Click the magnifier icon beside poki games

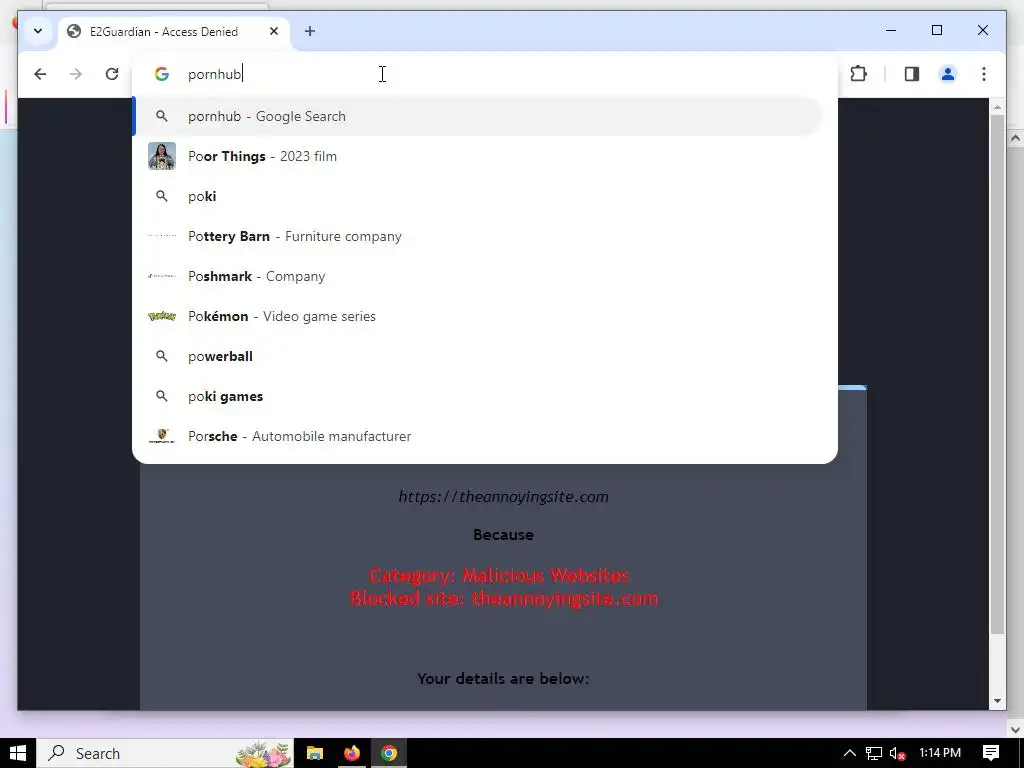(162, 396)
